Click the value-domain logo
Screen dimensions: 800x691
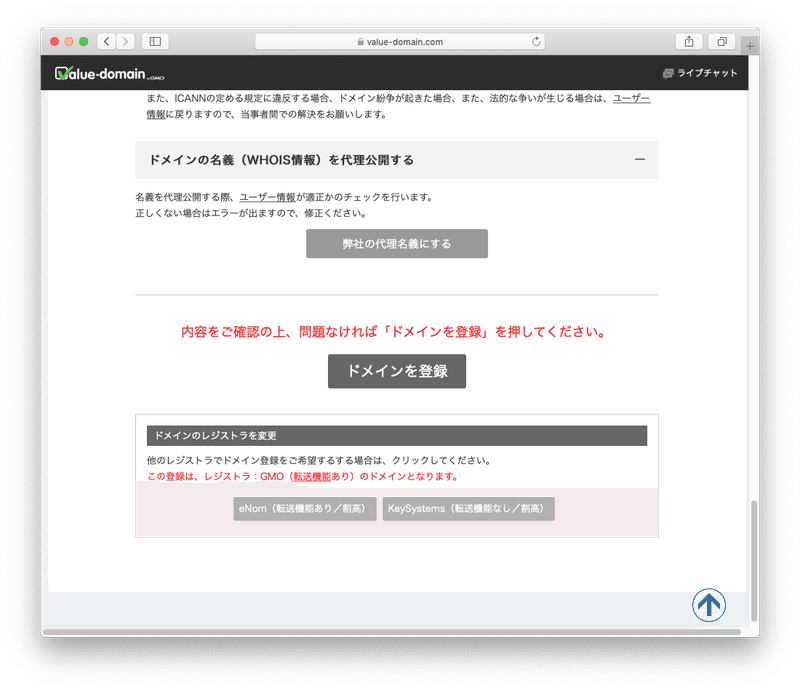tap(109, 73)
